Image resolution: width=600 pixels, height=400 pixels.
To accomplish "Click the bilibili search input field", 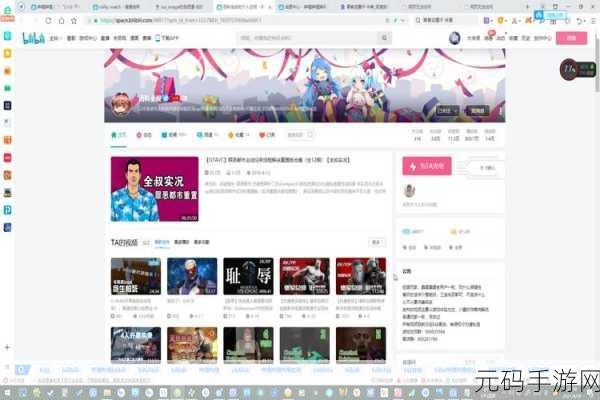I will [308, 38].
